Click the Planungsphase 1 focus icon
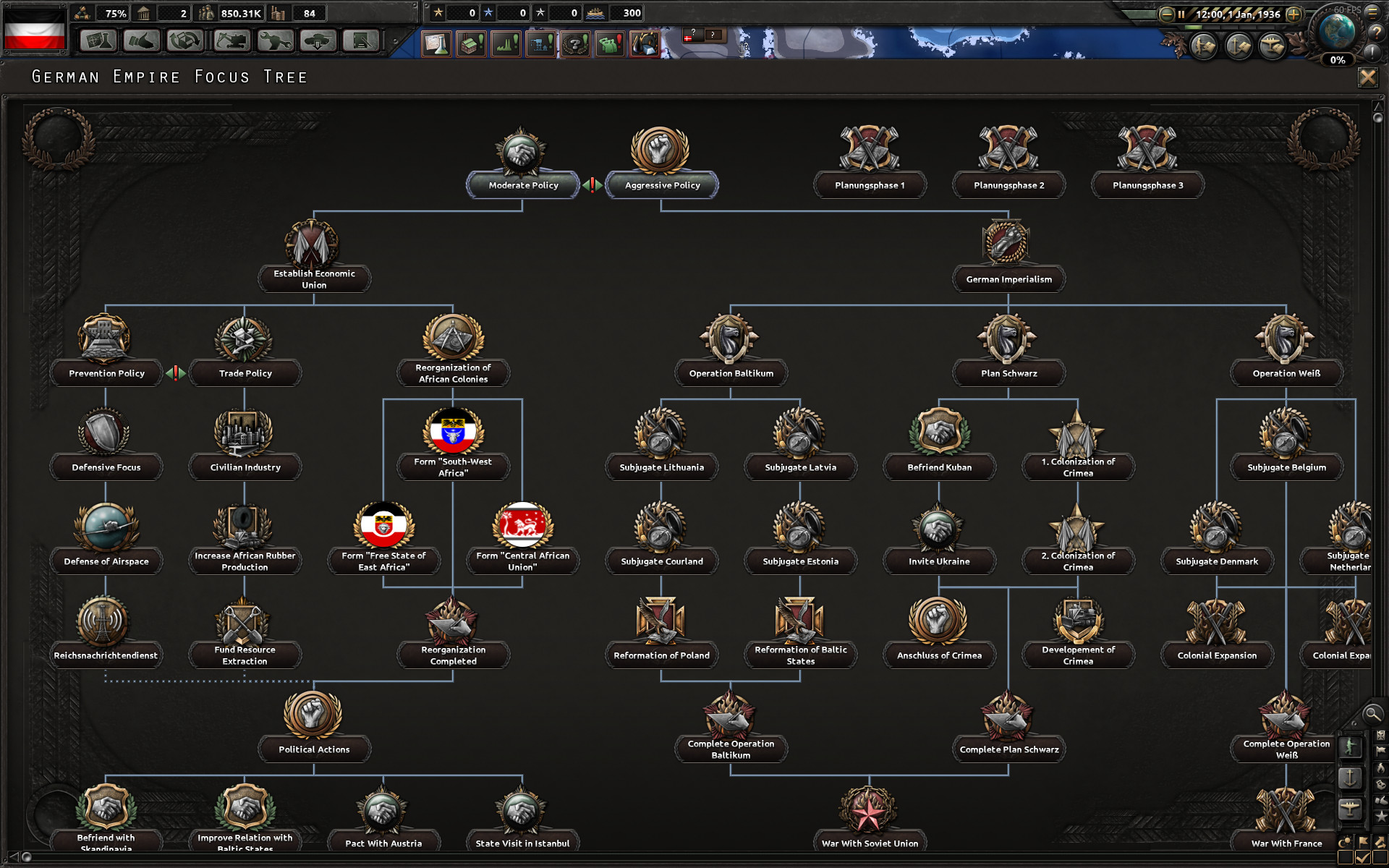Image resolution: width=1389 pixels, height=868 pixels. (870, 149)
